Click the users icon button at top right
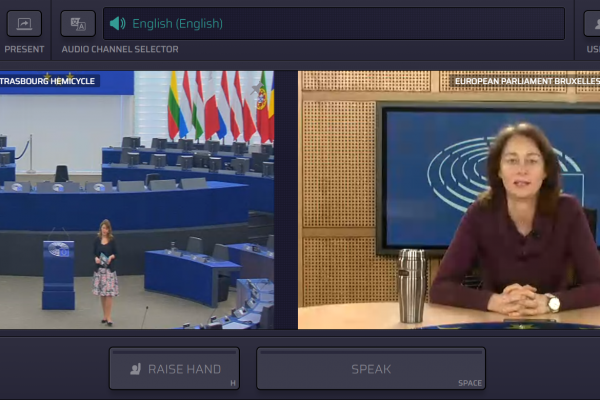600x400 pixels. click(x=592, y=24)
